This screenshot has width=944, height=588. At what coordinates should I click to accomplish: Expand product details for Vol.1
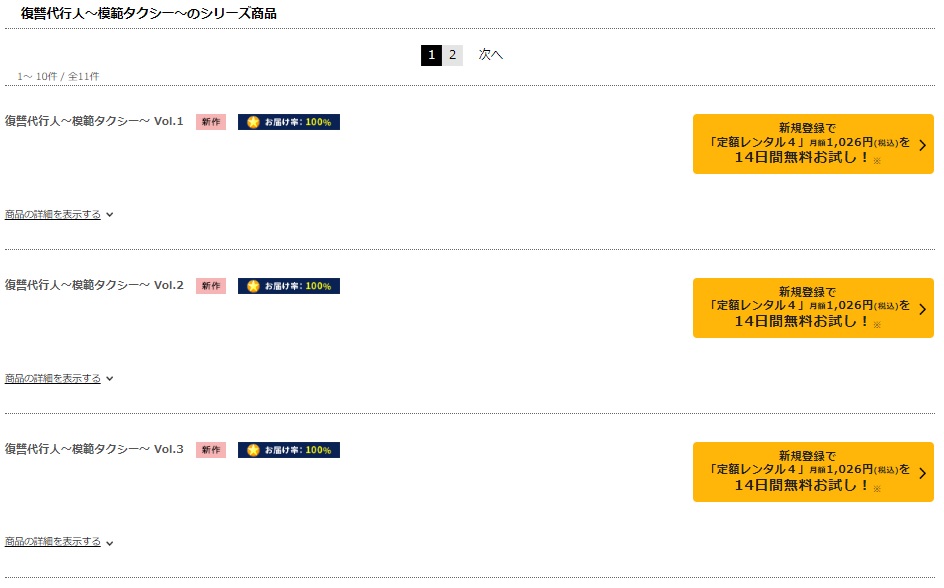(x=58, y=215)
